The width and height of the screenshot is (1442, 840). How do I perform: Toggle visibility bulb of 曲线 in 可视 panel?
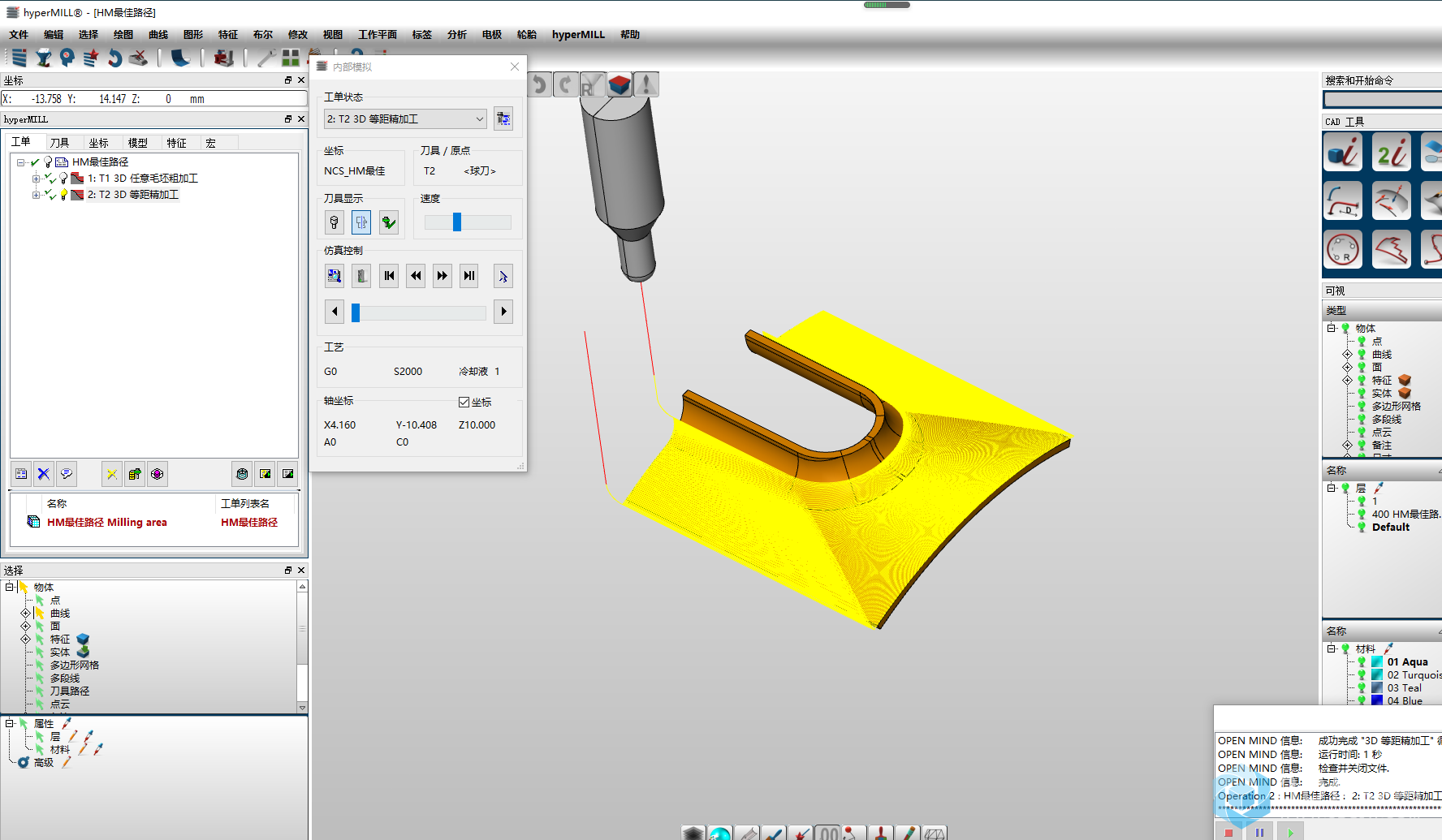[x=1362, y=355]
